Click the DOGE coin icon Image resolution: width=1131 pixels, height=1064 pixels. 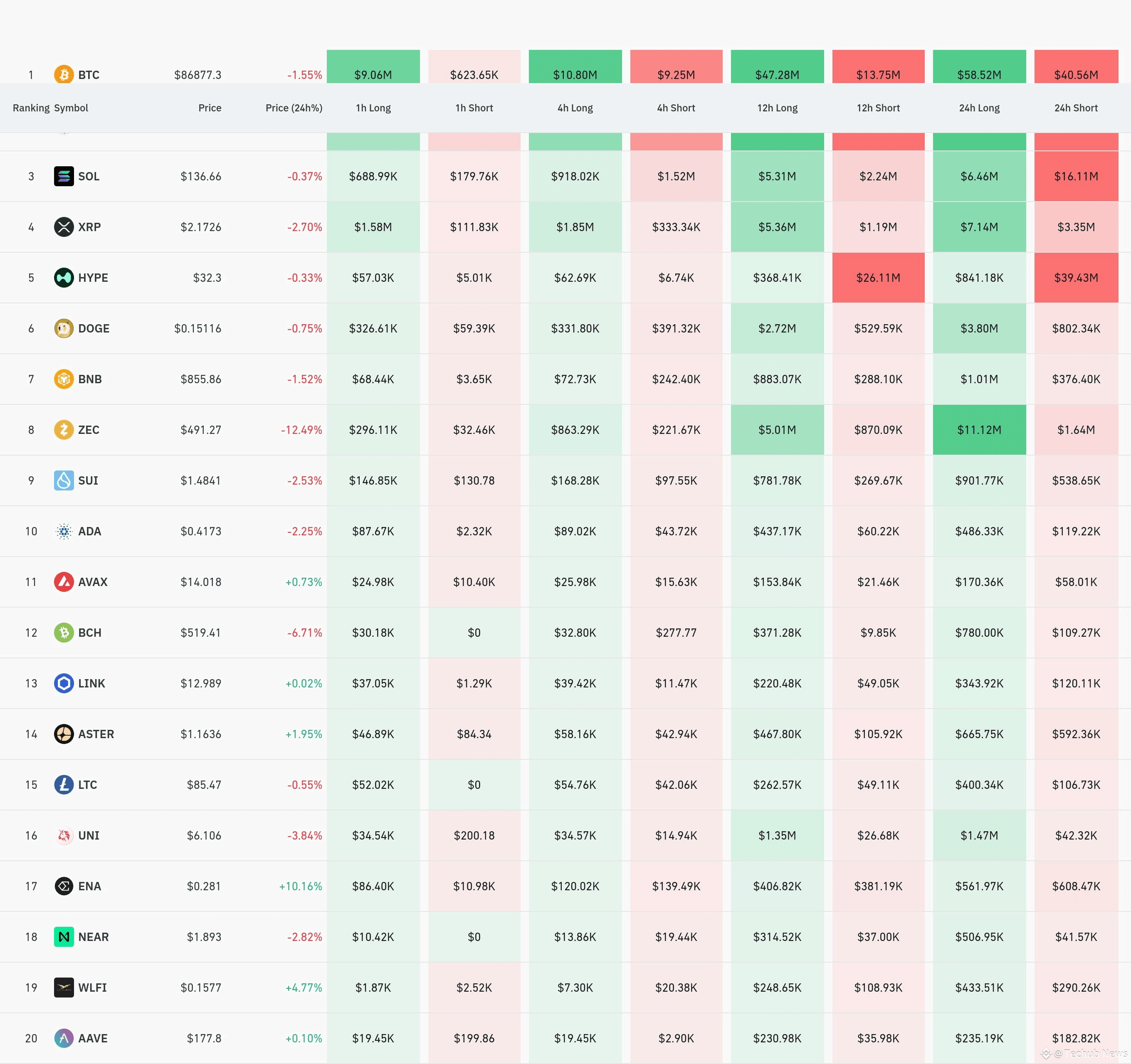tap(64, 328)
